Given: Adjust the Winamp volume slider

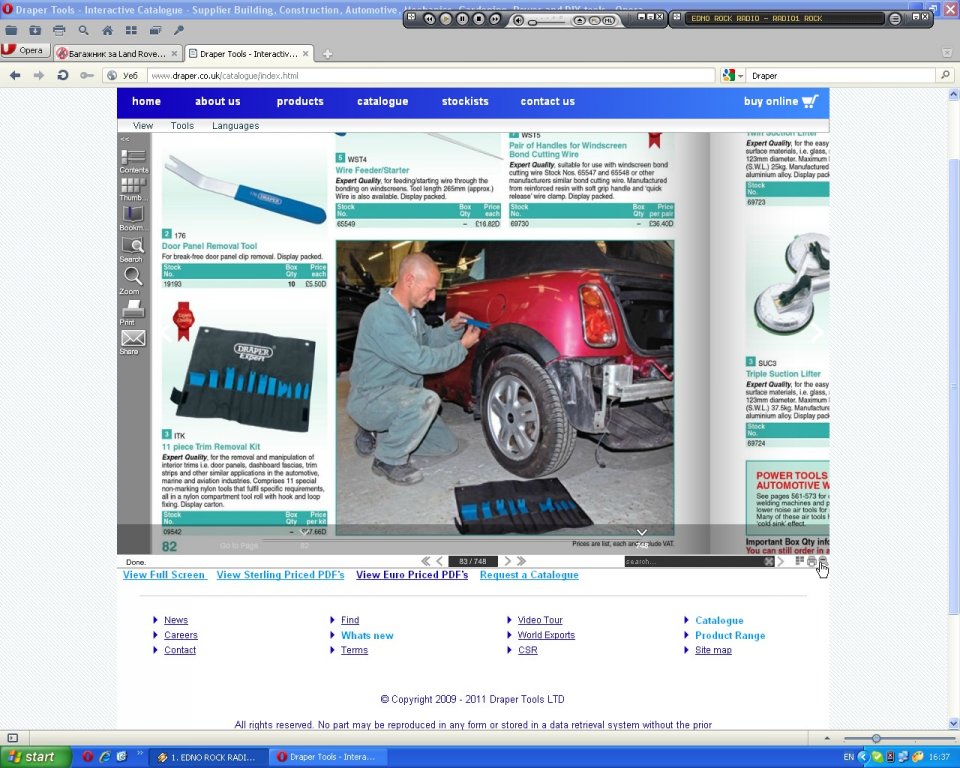Looking at the screenshot, I should click(x=546, y=21).
